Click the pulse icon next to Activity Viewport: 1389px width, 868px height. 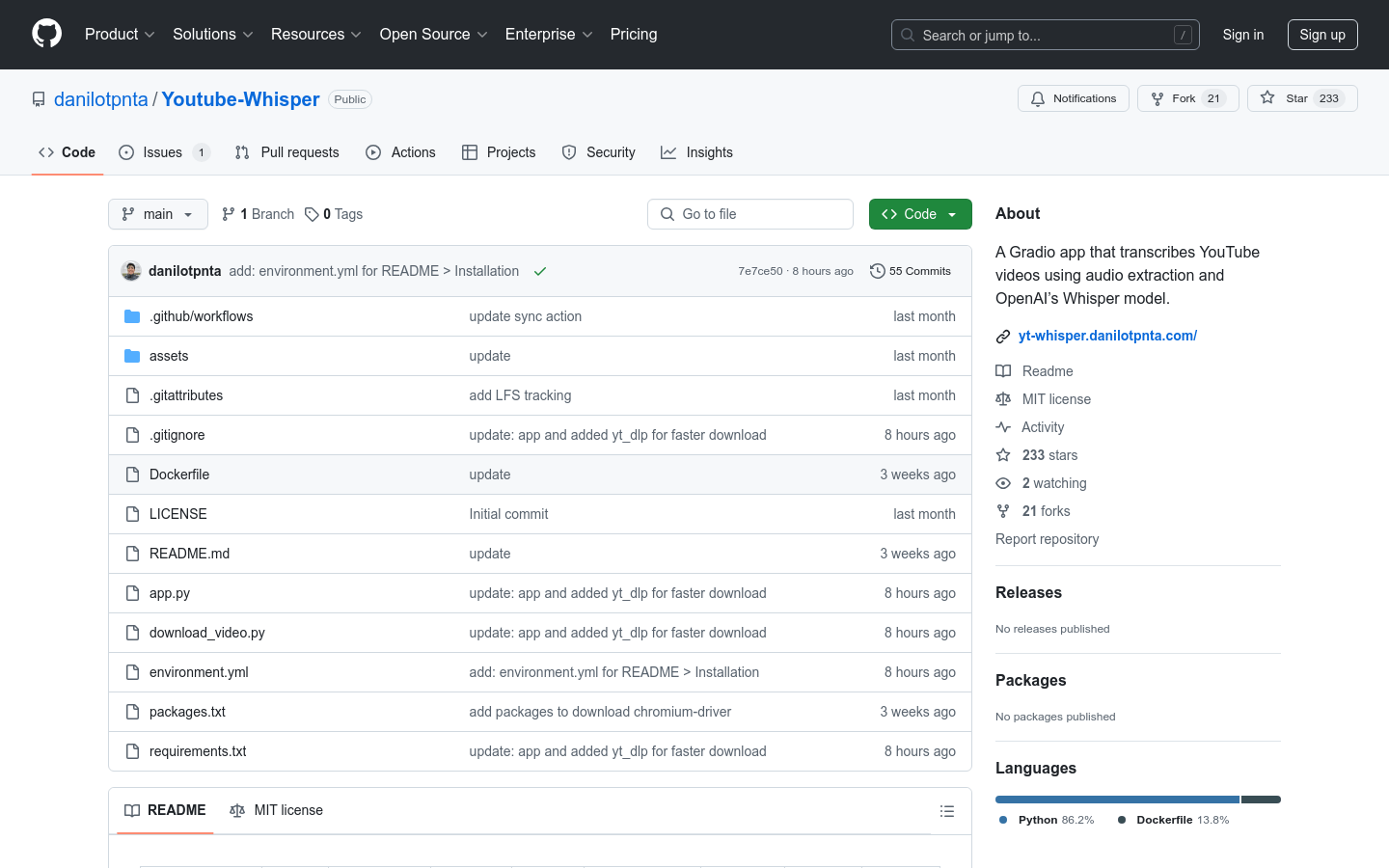pyautogui.click(x=1003, y=427)
